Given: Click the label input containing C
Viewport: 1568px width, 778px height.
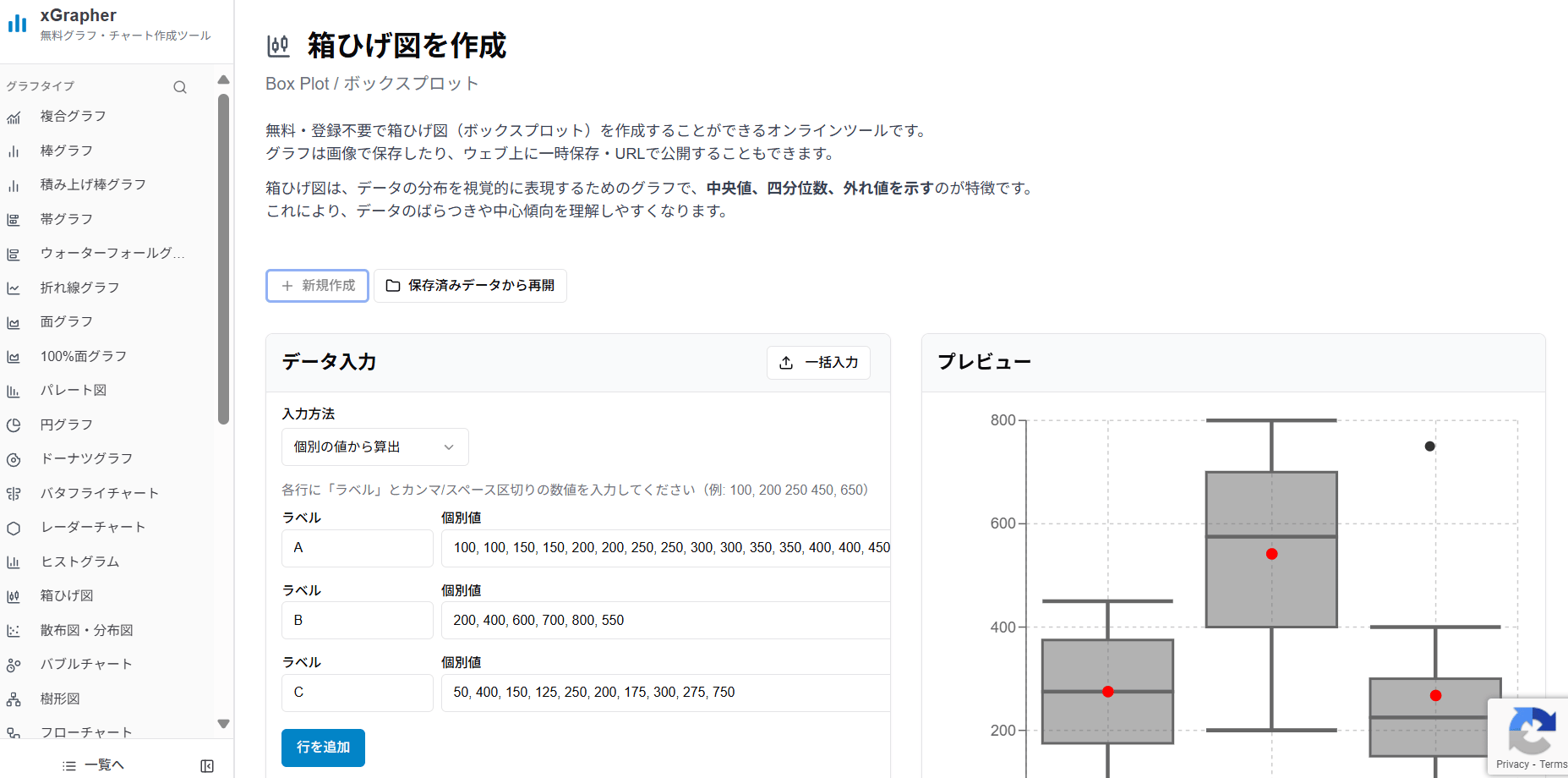Looking at the screenshot, I should click(357, 693).
